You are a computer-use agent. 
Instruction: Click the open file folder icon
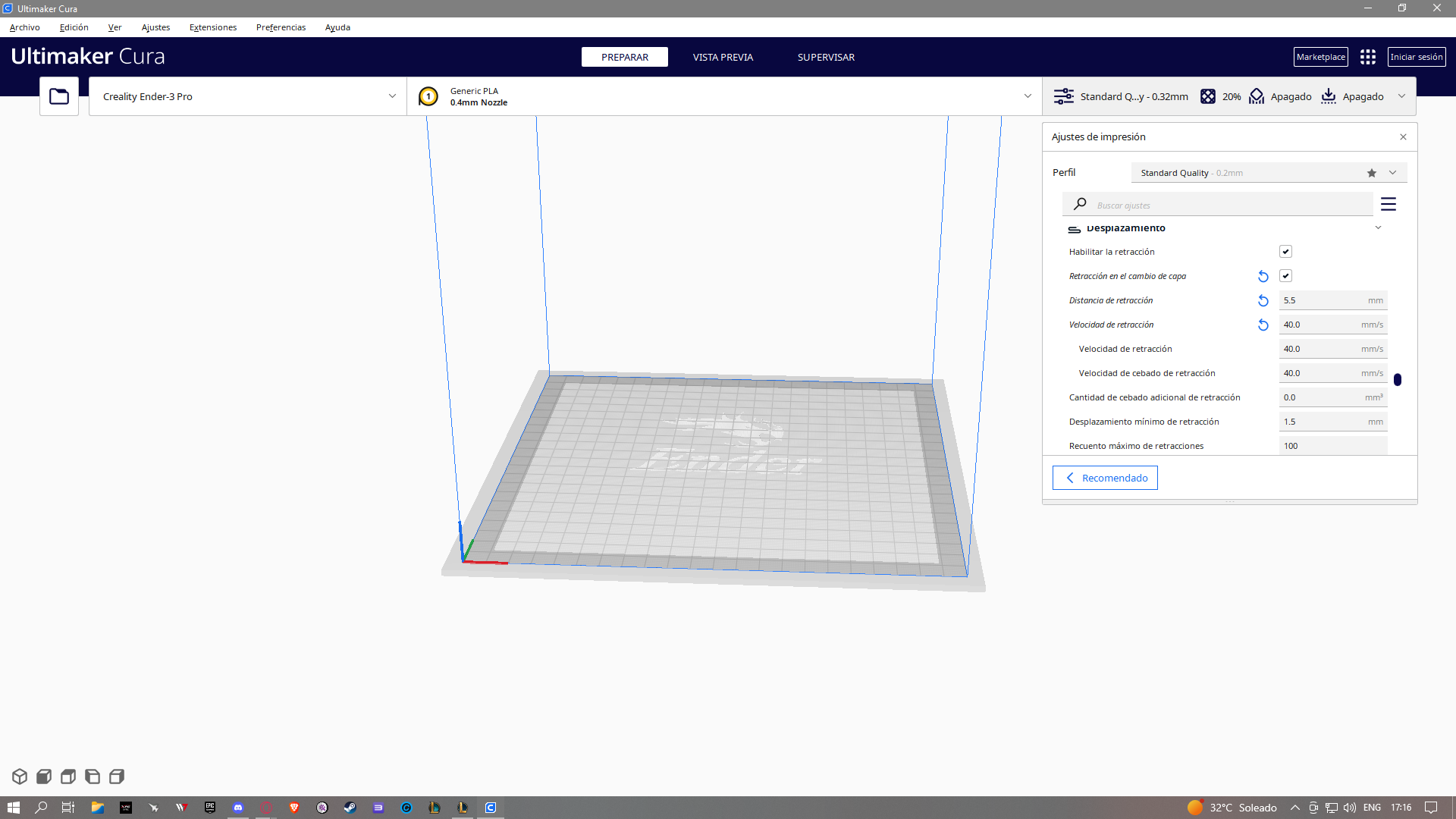click(x=59, y=96)
